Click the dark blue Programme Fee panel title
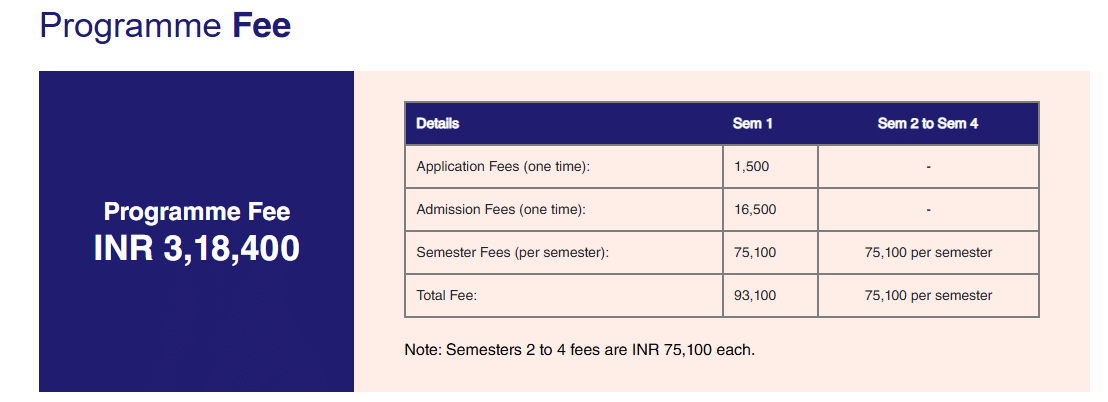 [197, 212]
